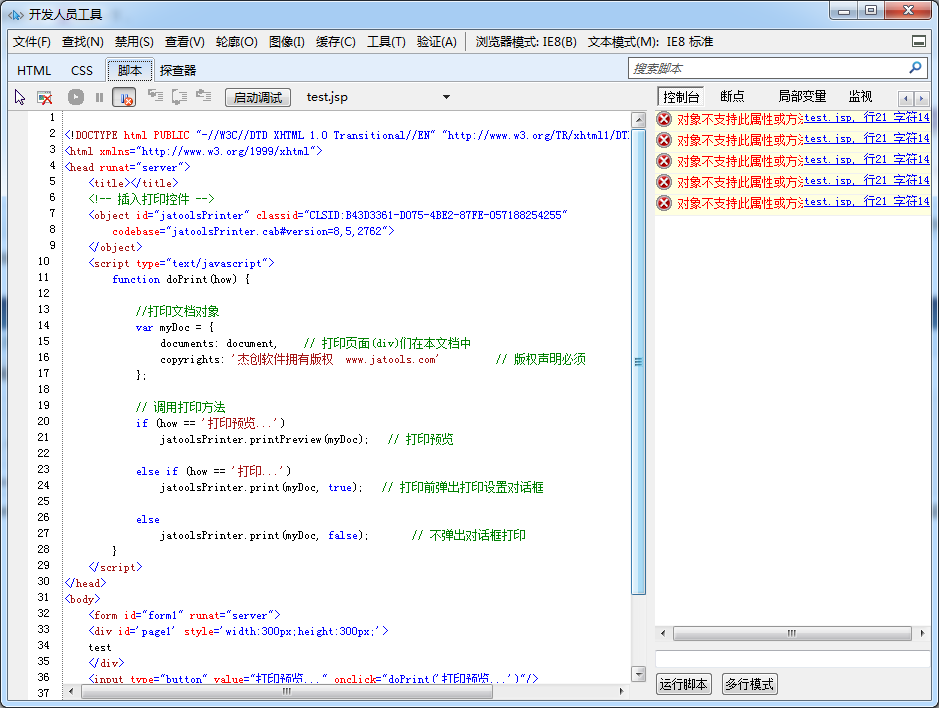Open the 禁用(S) menu
The width and height of the screenshot is (939, 708).
point(134,42)
